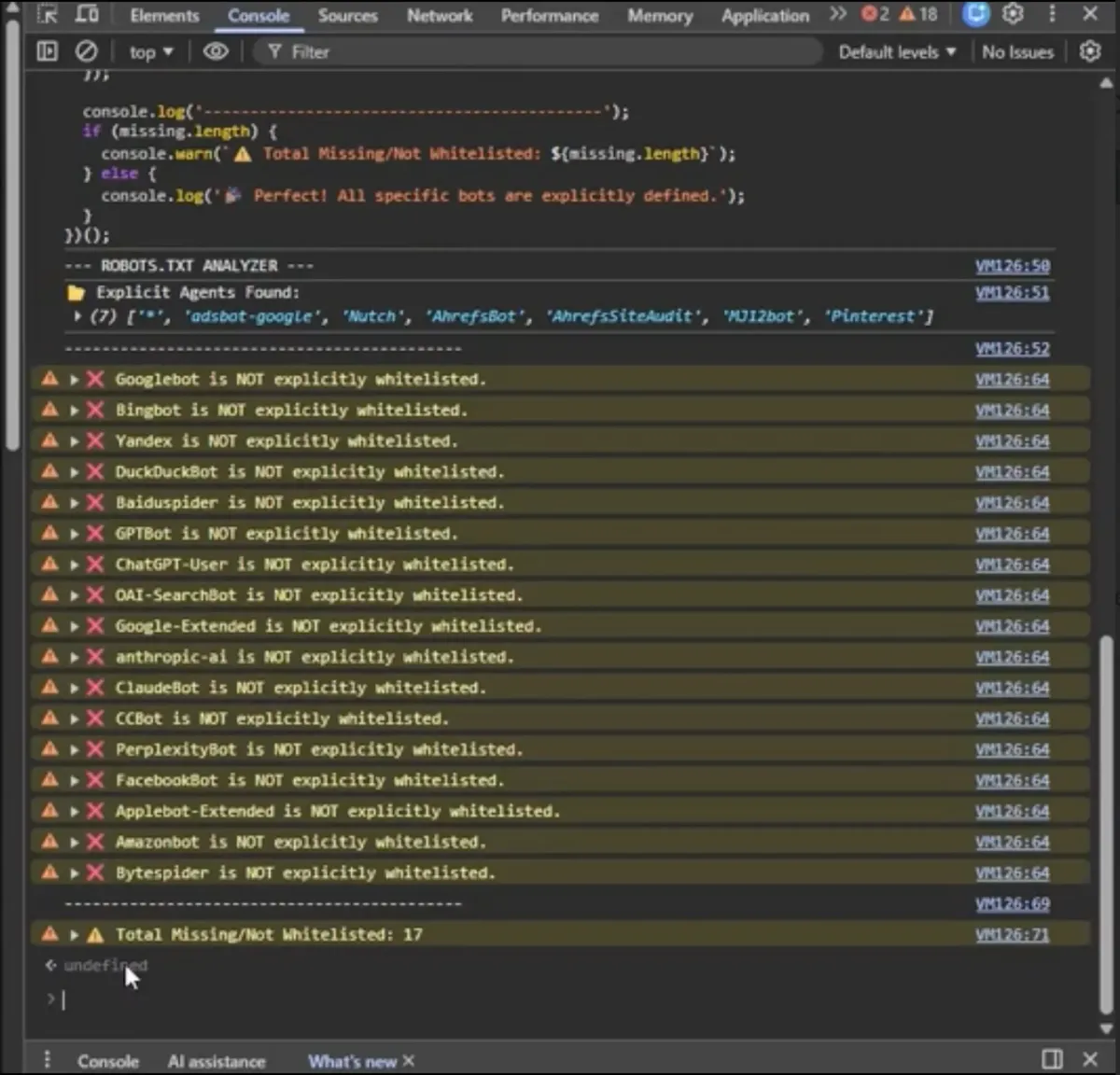Toggle the device toolbar icon
Screen dimensions: 1120x1075
(87, 15)
